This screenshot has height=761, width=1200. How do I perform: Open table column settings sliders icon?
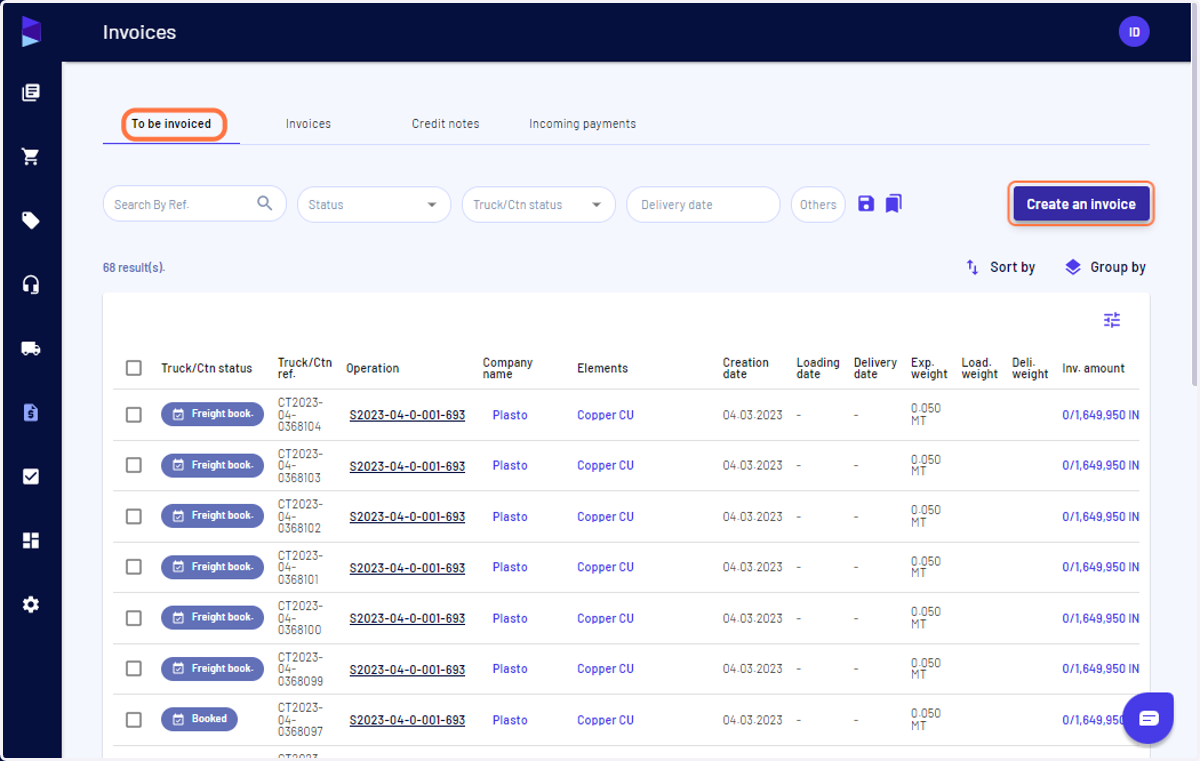pyautogui.click(x=1112, y=320)
